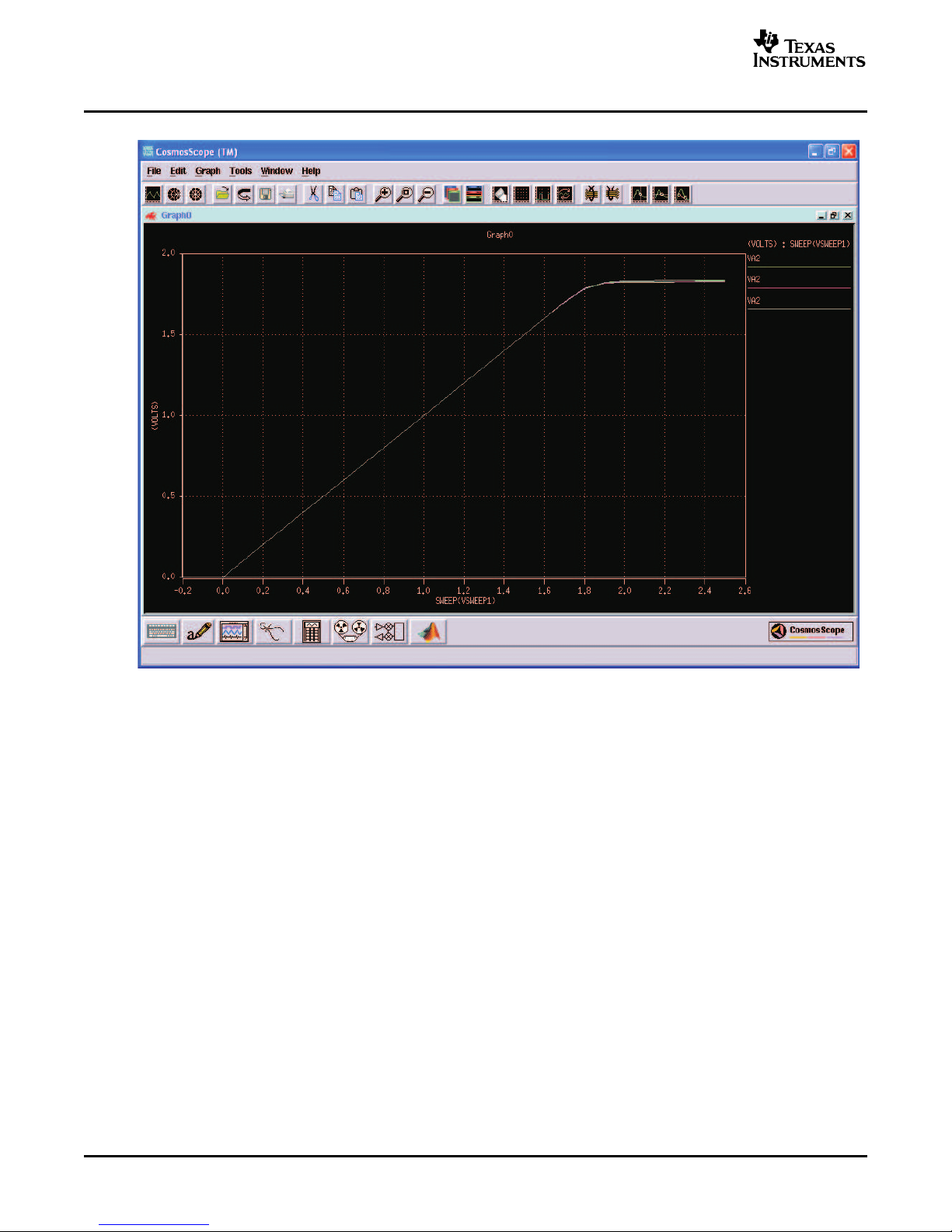This screenshot has width=952, height=1232.
Task: Click the print toolbar icon
Action: coord(288,194)
